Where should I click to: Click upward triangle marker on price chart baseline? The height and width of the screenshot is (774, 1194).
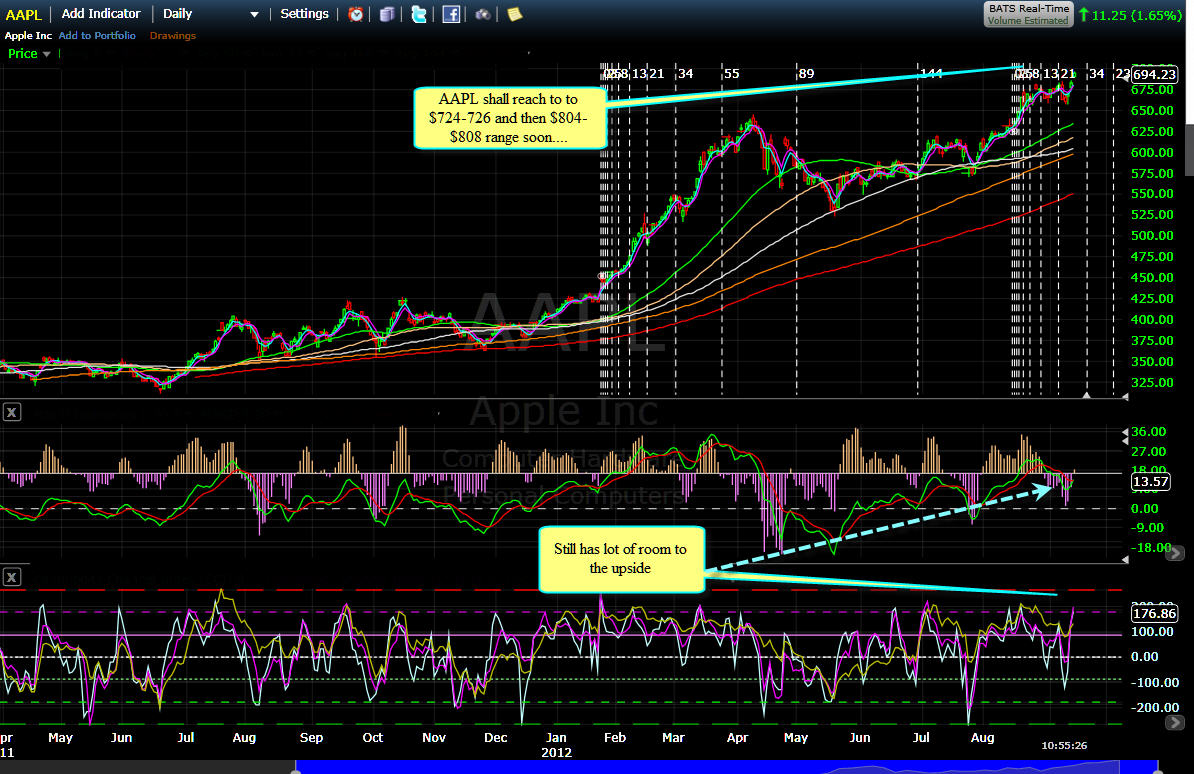1087,395
